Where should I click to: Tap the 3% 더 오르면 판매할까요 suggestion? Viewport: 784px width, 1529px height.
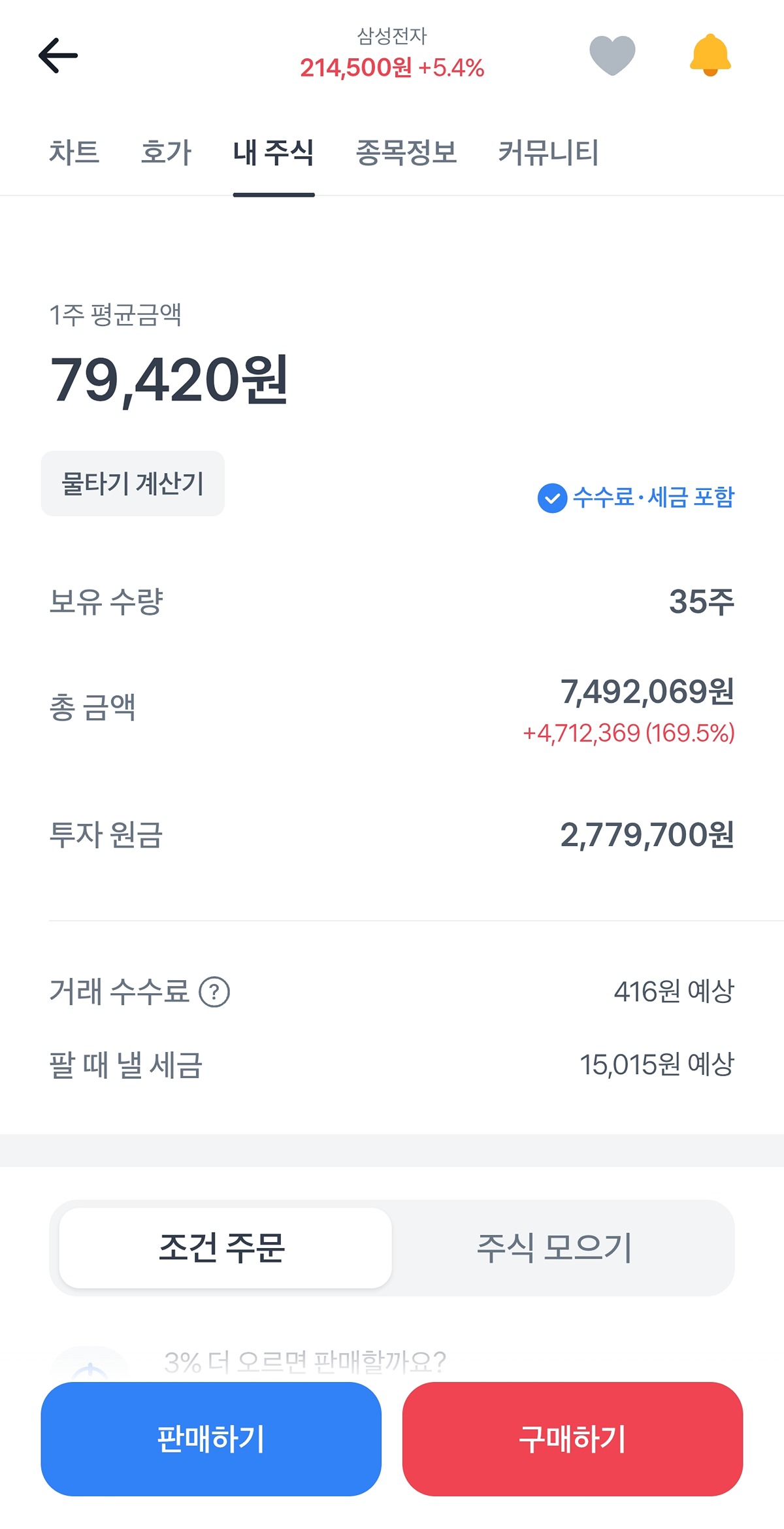(304, 1362)
